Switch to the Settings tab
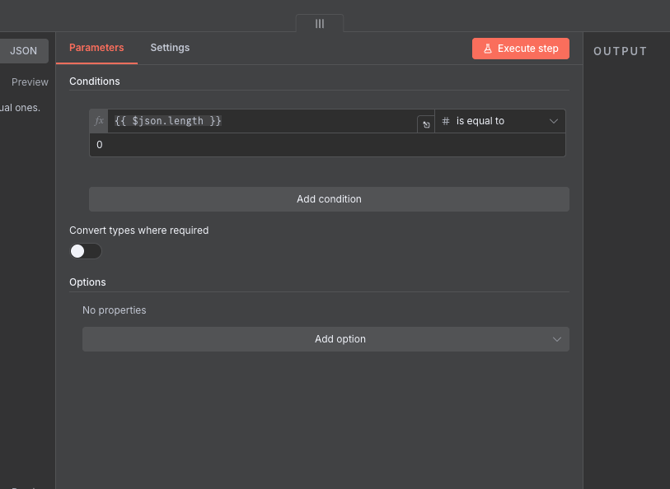This screenshot has width=670, height=489. coord(170,48)
